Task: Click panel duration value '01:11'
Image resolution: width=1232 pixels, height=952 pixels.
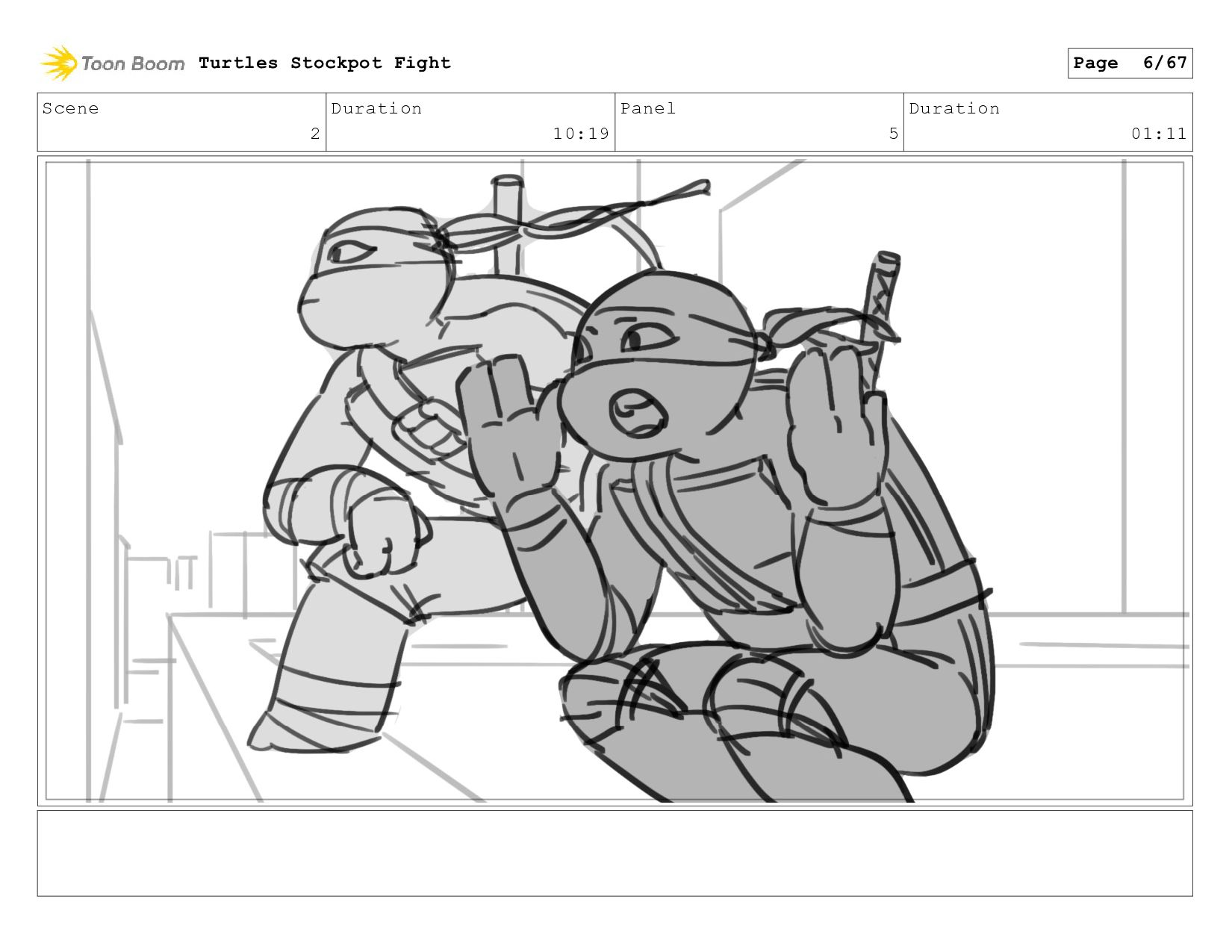Action: click(1159, 134)
